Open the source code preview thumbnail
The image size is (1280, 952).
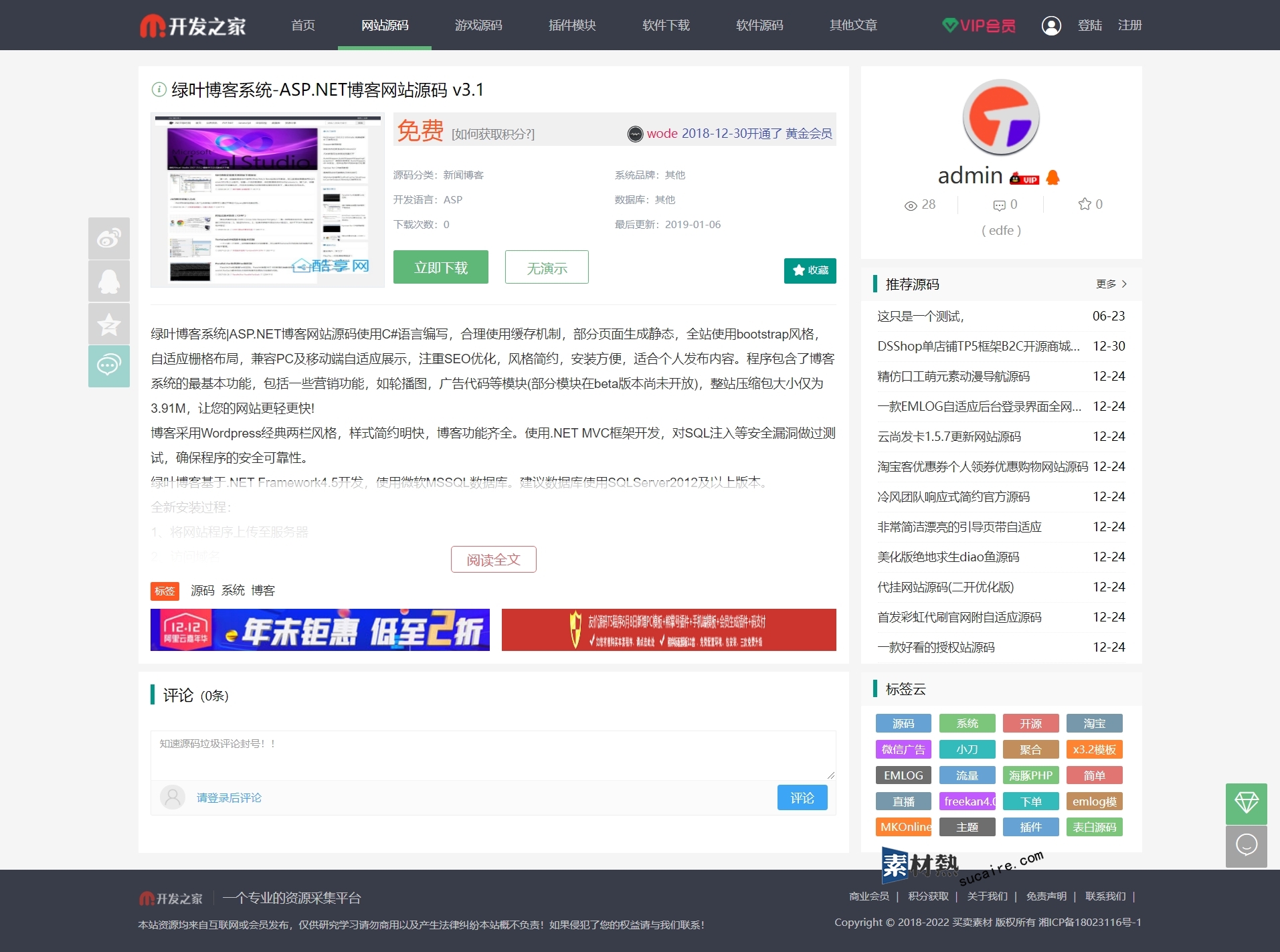[x=268, y=200]
